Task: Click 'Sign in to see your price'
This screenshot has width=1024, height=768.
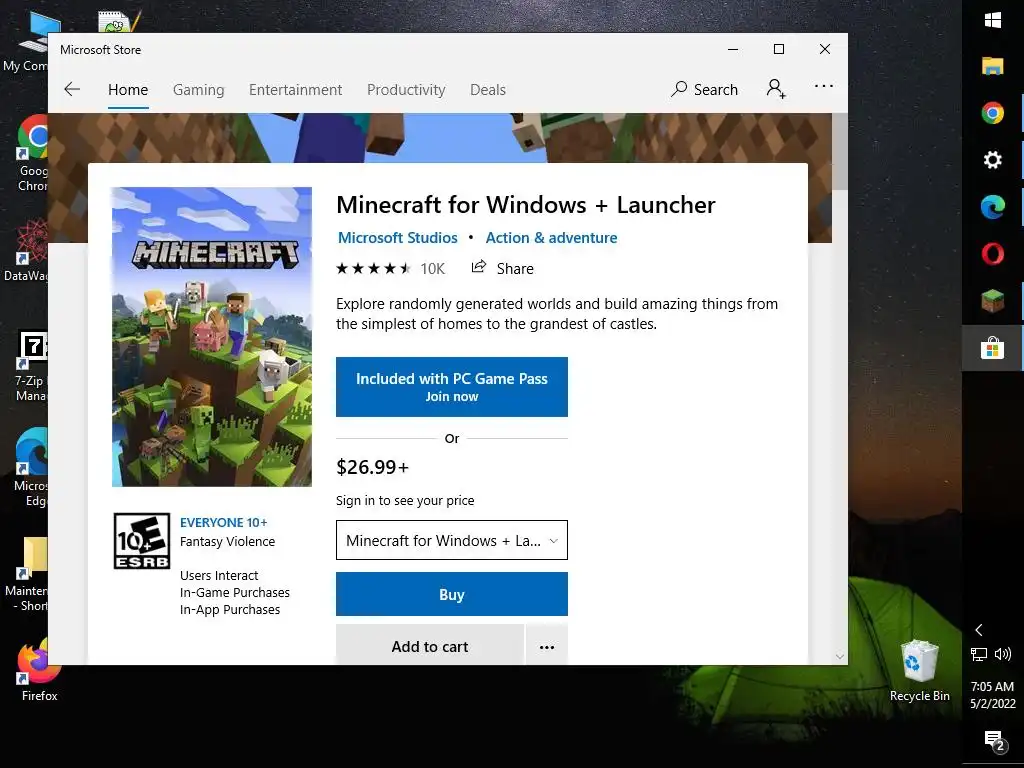Action: click(405, 500)
